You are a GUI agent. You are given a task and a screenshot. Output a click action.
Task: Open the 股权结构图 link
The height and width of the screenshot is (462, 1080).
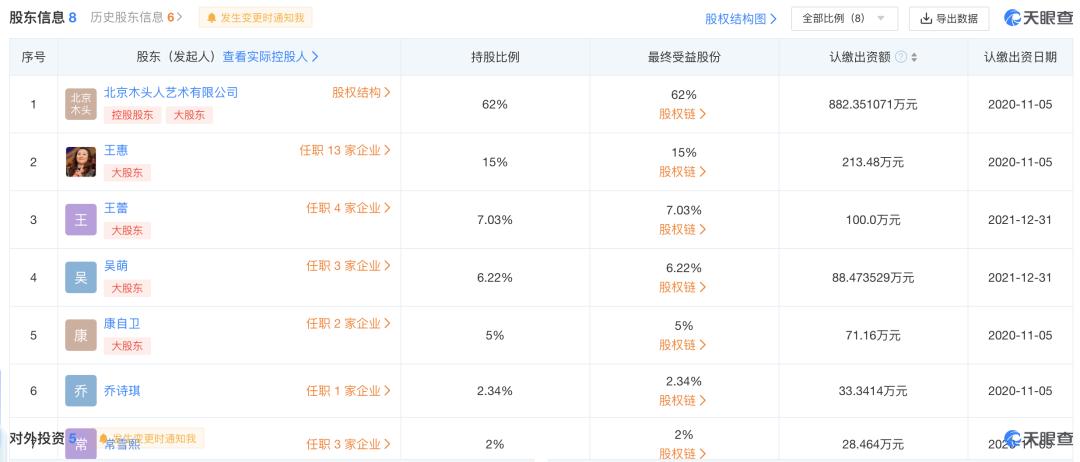(740, 19)
